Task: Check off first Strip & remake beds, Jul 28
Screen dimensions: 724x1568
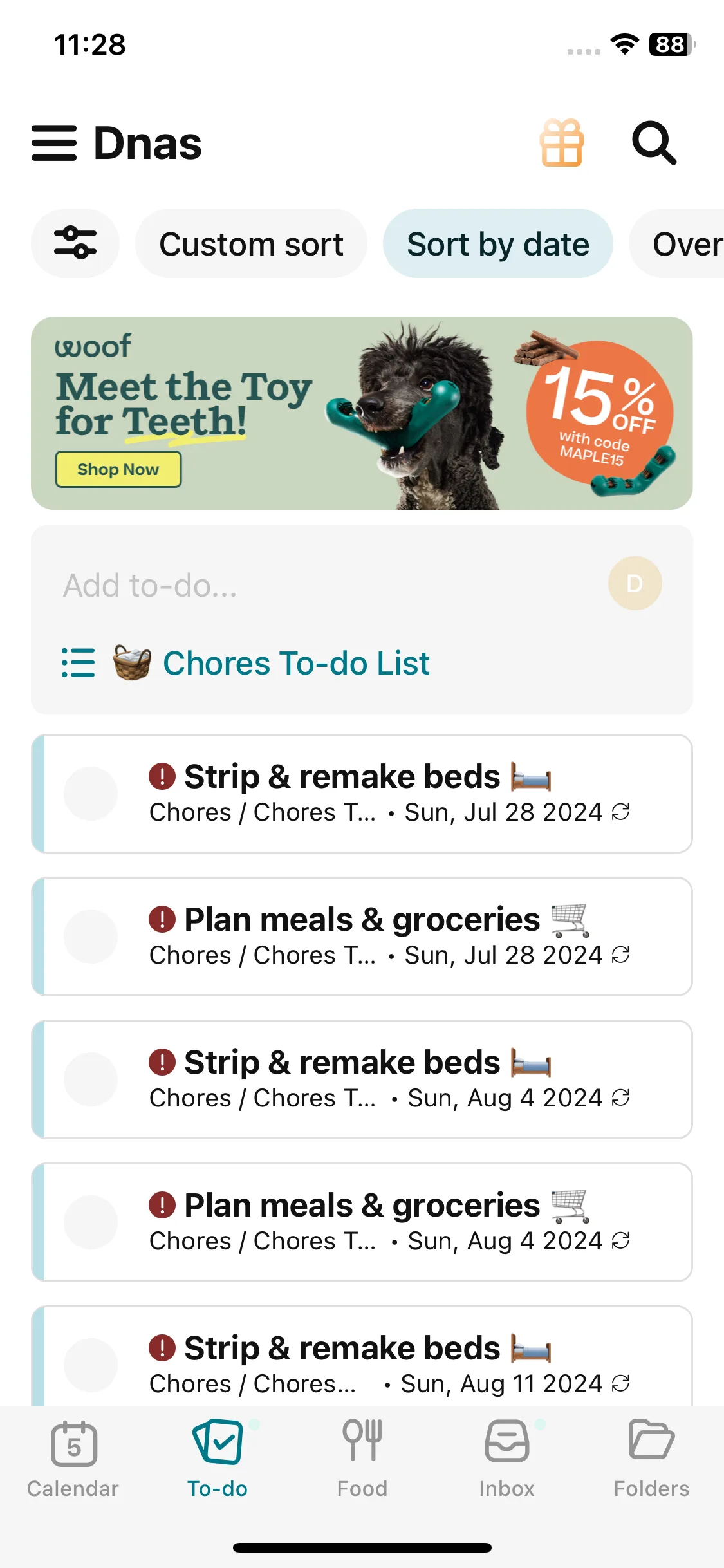Action: [91, 794]
